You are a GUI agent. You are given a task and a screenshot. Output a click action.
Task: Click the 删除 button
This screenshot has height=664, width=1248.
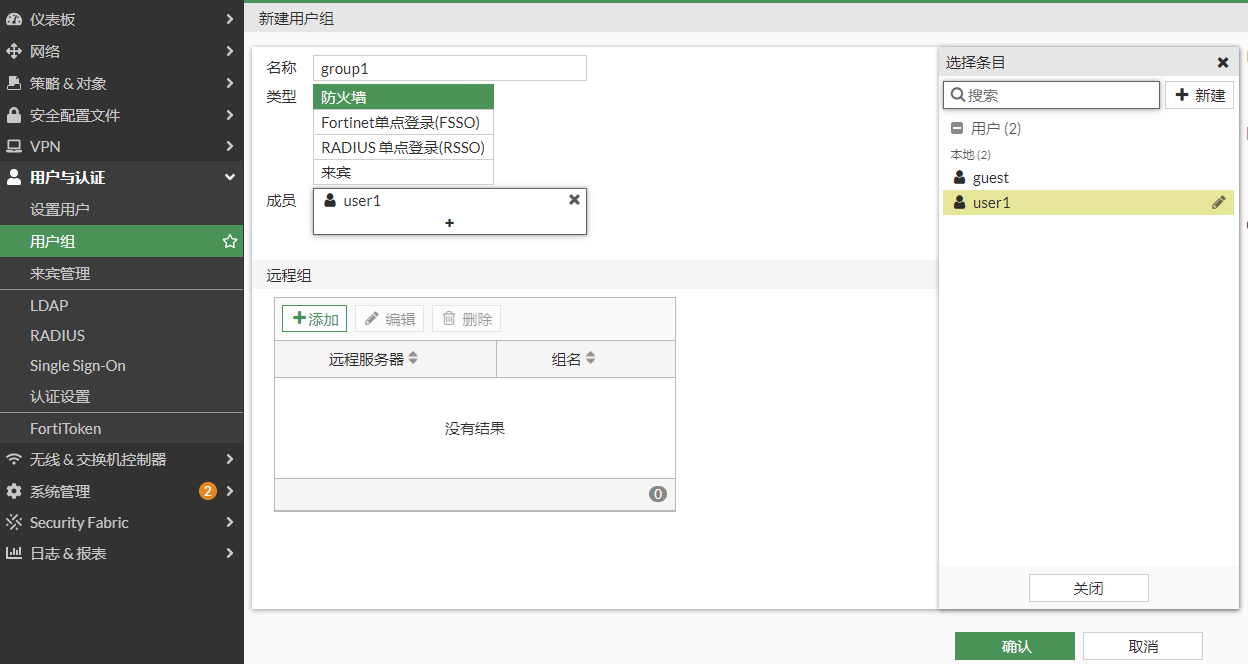point(467,319)
